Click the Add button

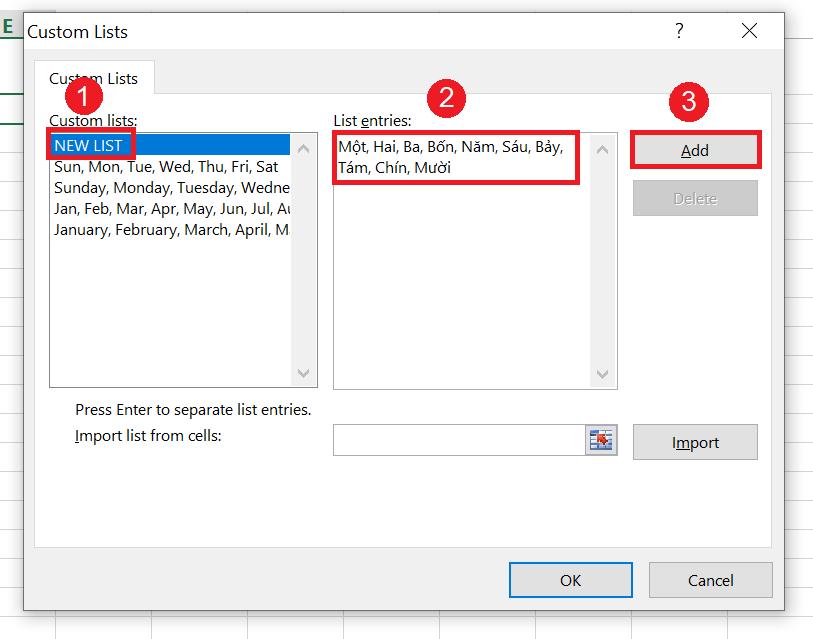695,149
